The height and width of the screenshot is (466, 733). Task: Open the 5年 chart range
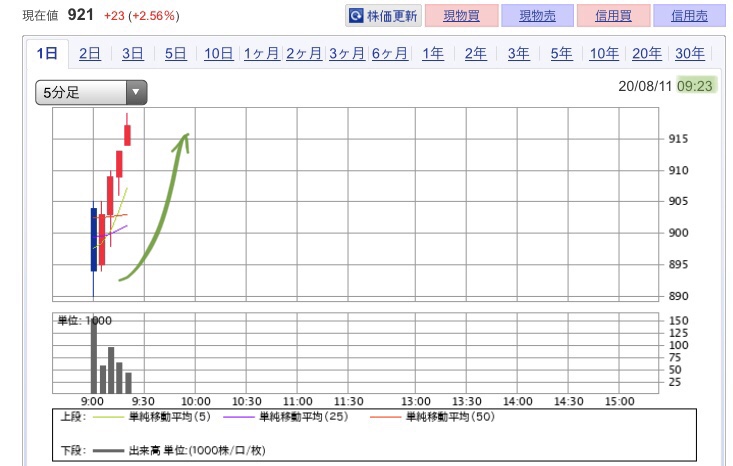[561, 53]
